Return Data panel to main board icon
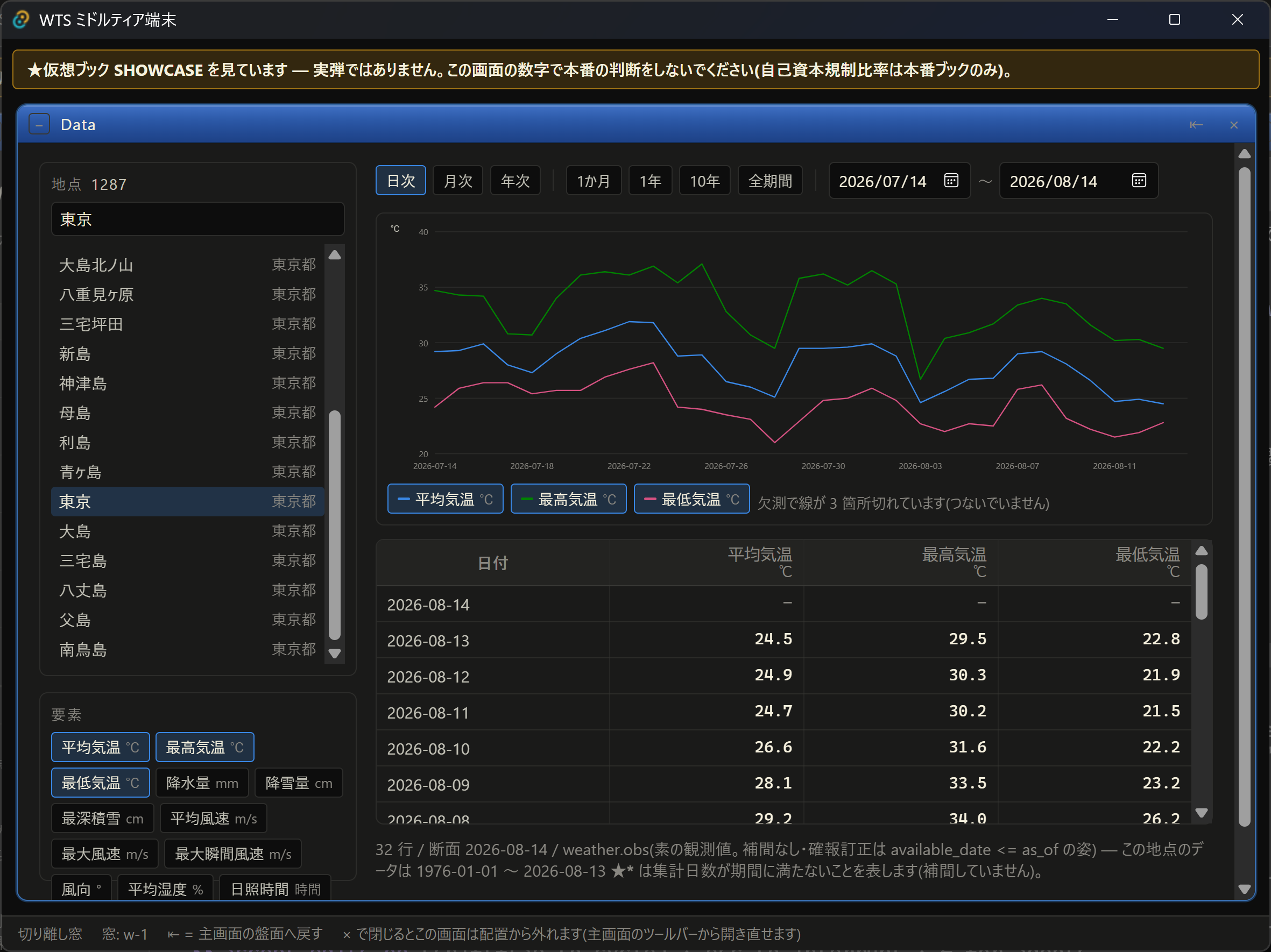This screenshot has height=952, width=1271. coord(1196,125)
